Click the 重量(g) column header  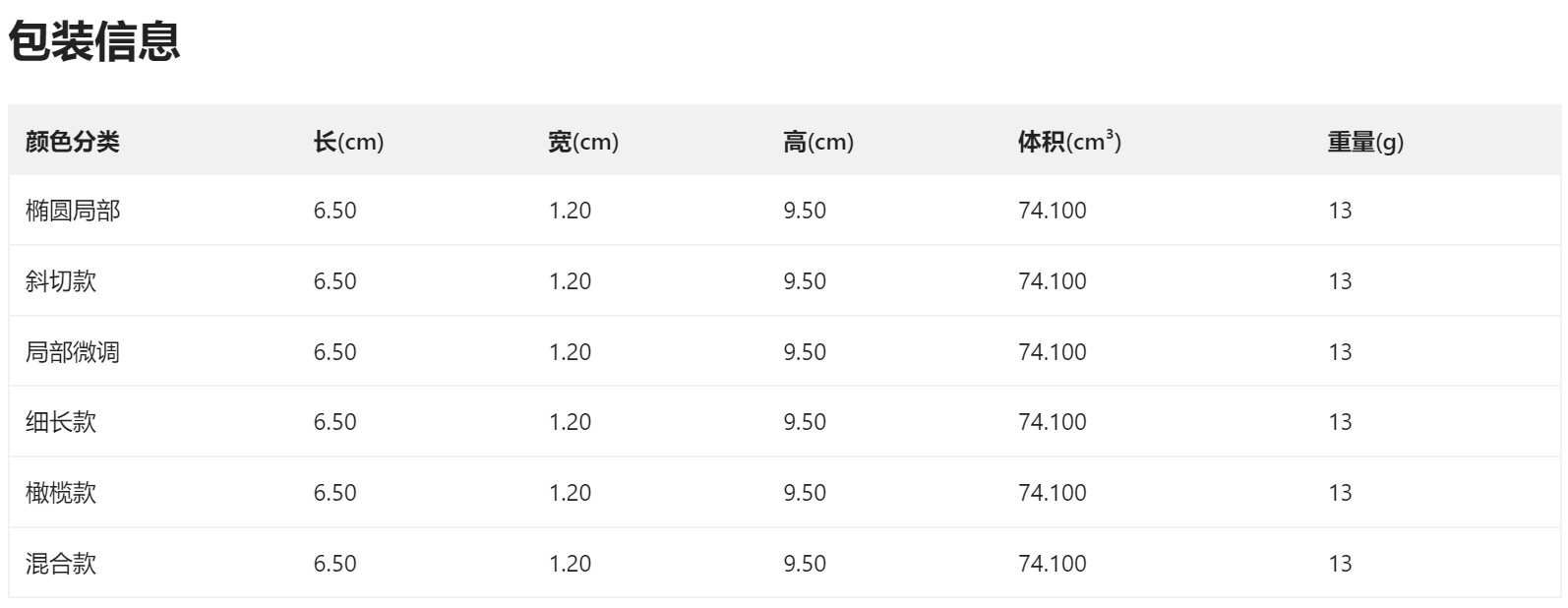[x=1365, y=142]
